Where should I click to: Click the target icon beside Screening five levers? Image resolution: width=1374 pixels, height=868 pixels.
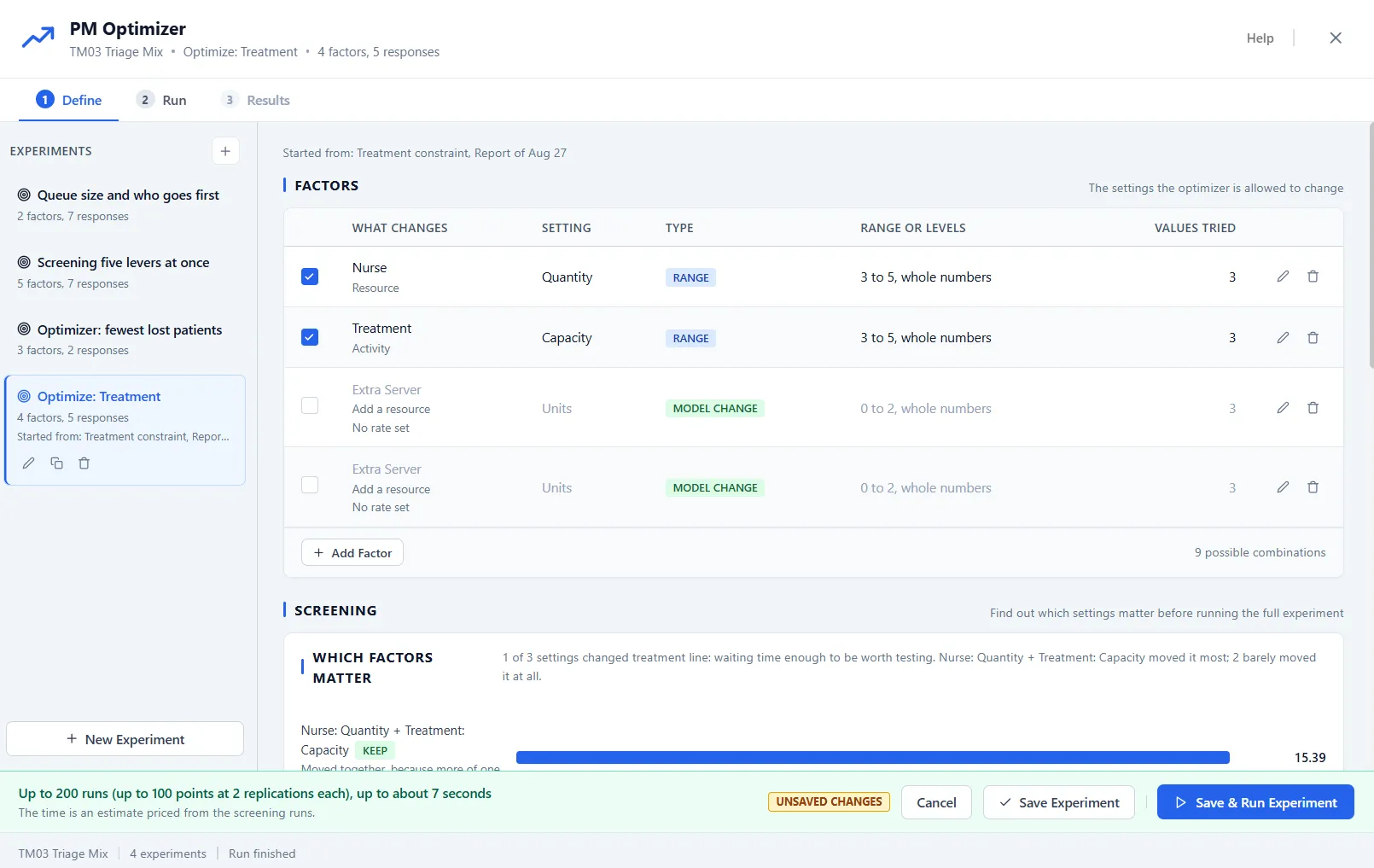pyautogui.click(x=24, y=263)
